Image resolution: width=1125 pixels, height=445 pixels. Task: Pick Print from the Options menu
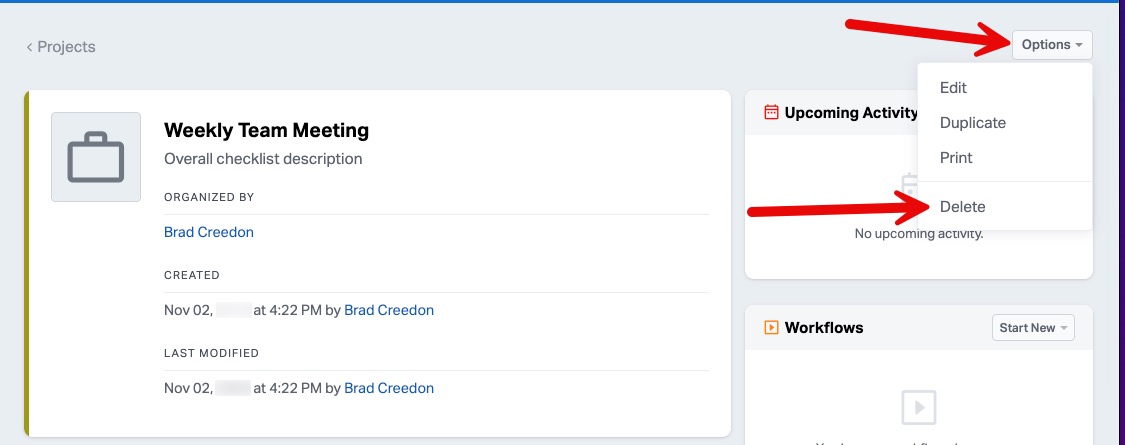click(956, 158)
